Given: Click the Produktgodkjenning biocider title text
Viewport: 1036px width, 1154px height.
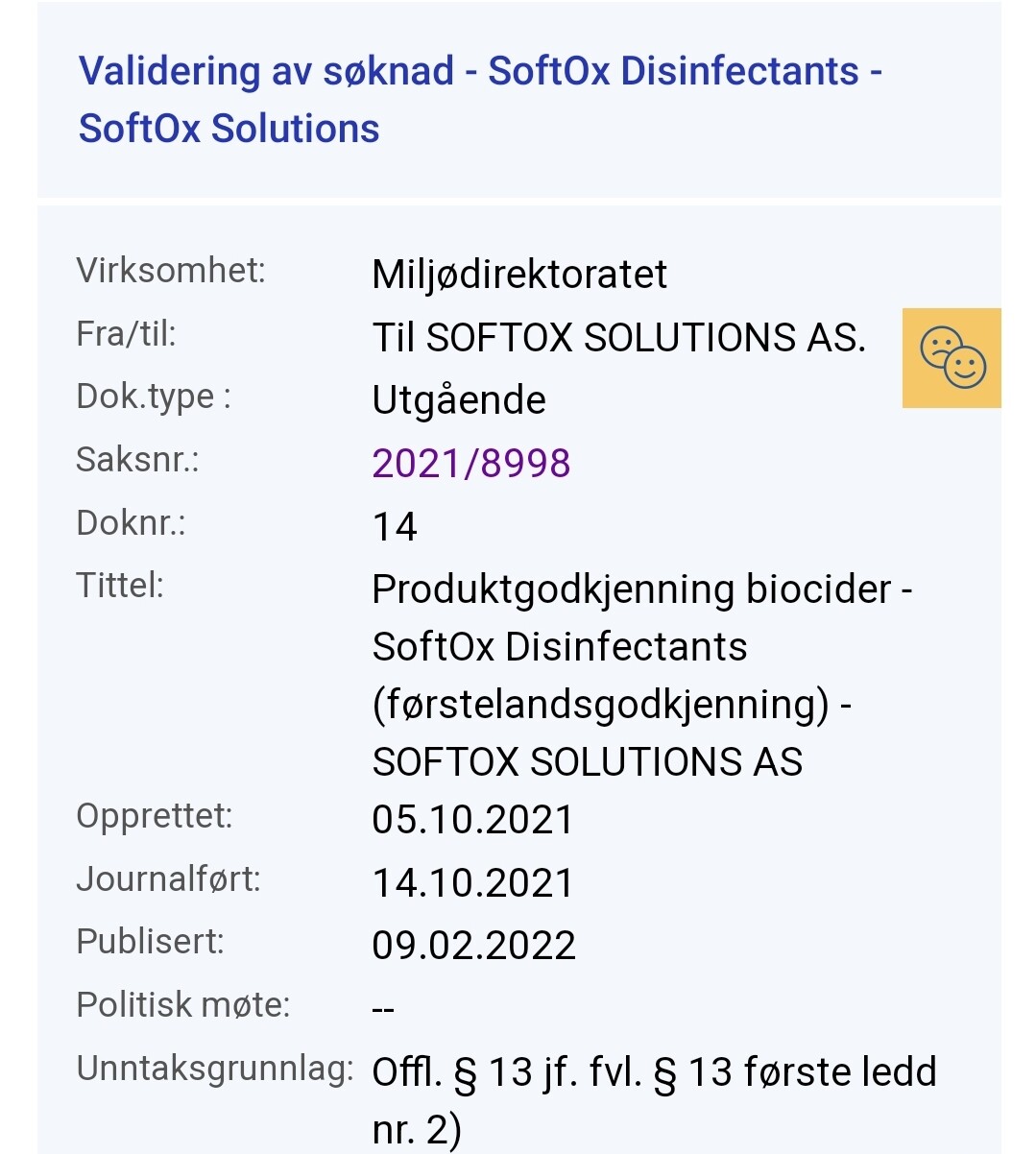Looking at the screenshot, I should click(642, 675).
